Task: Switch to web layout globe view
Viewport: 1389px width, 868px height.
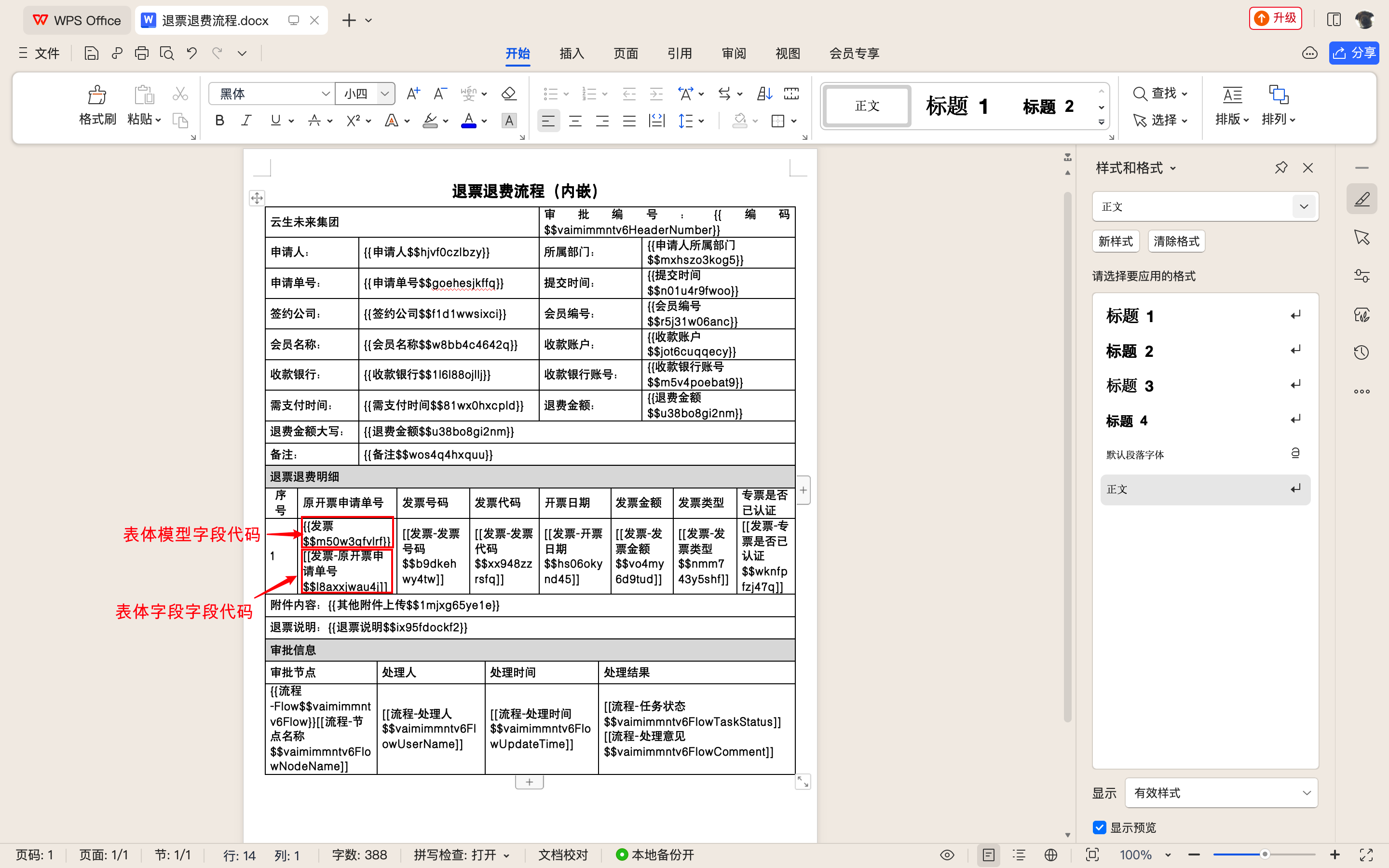Action: (1050, 855)
